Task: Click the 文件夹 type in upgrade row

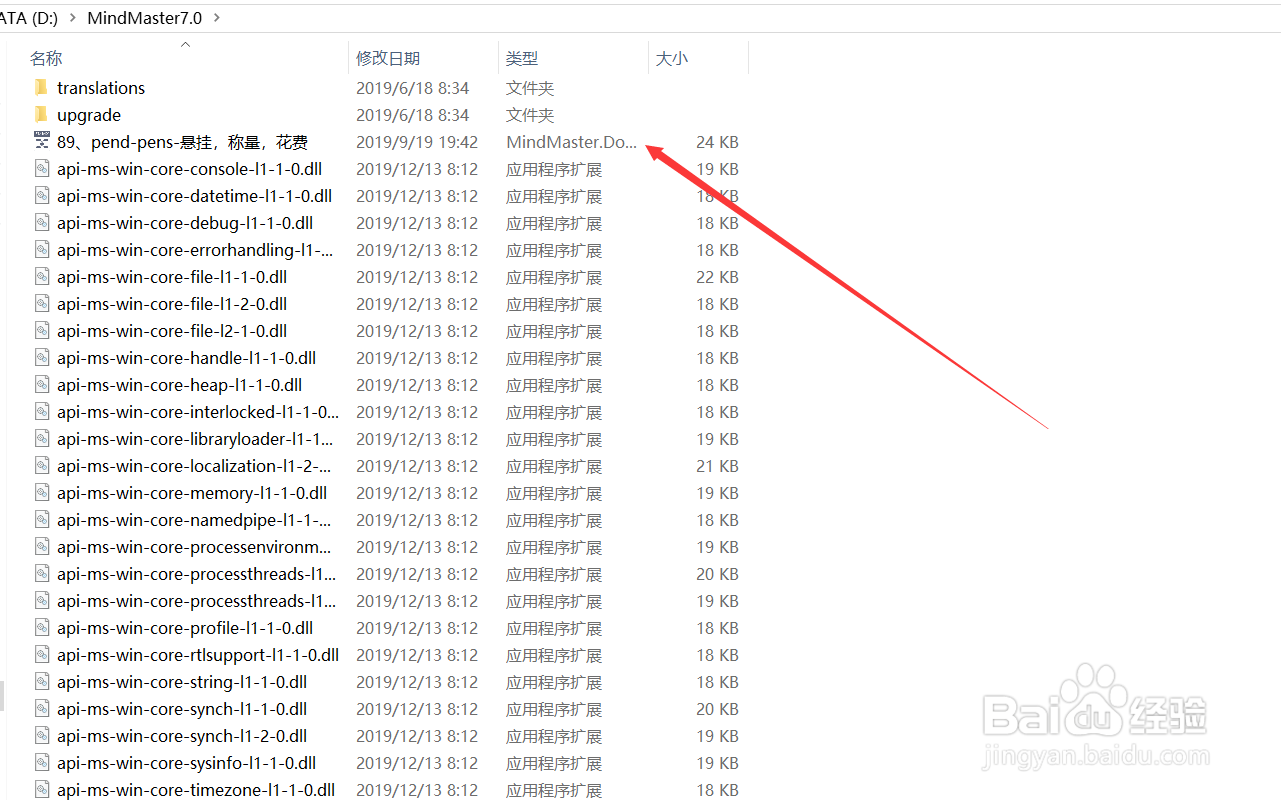Action: click(x=530, y=115)
